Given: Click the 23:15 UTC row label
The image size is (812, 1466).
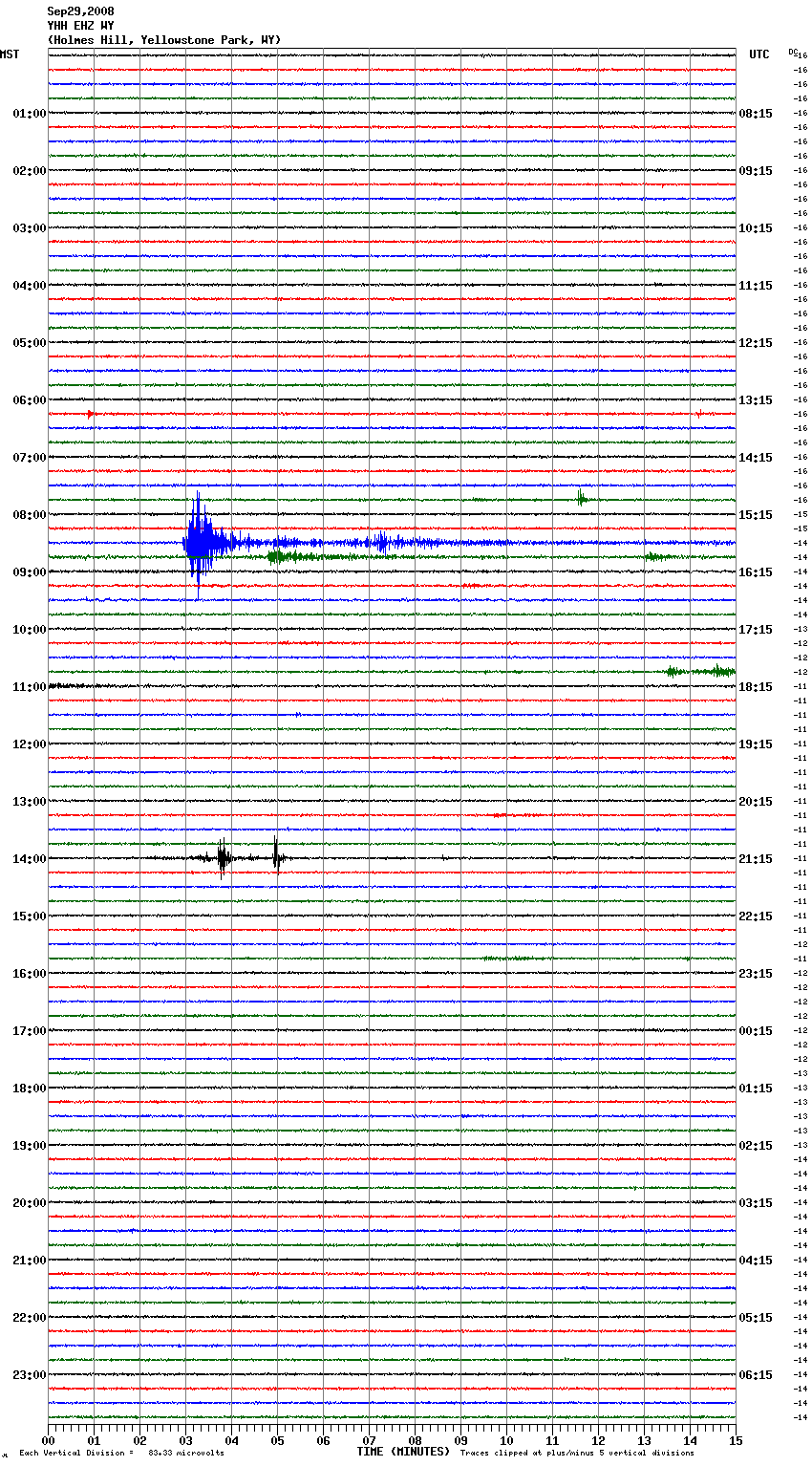Looking at the screenshot, I should (756, 974).
